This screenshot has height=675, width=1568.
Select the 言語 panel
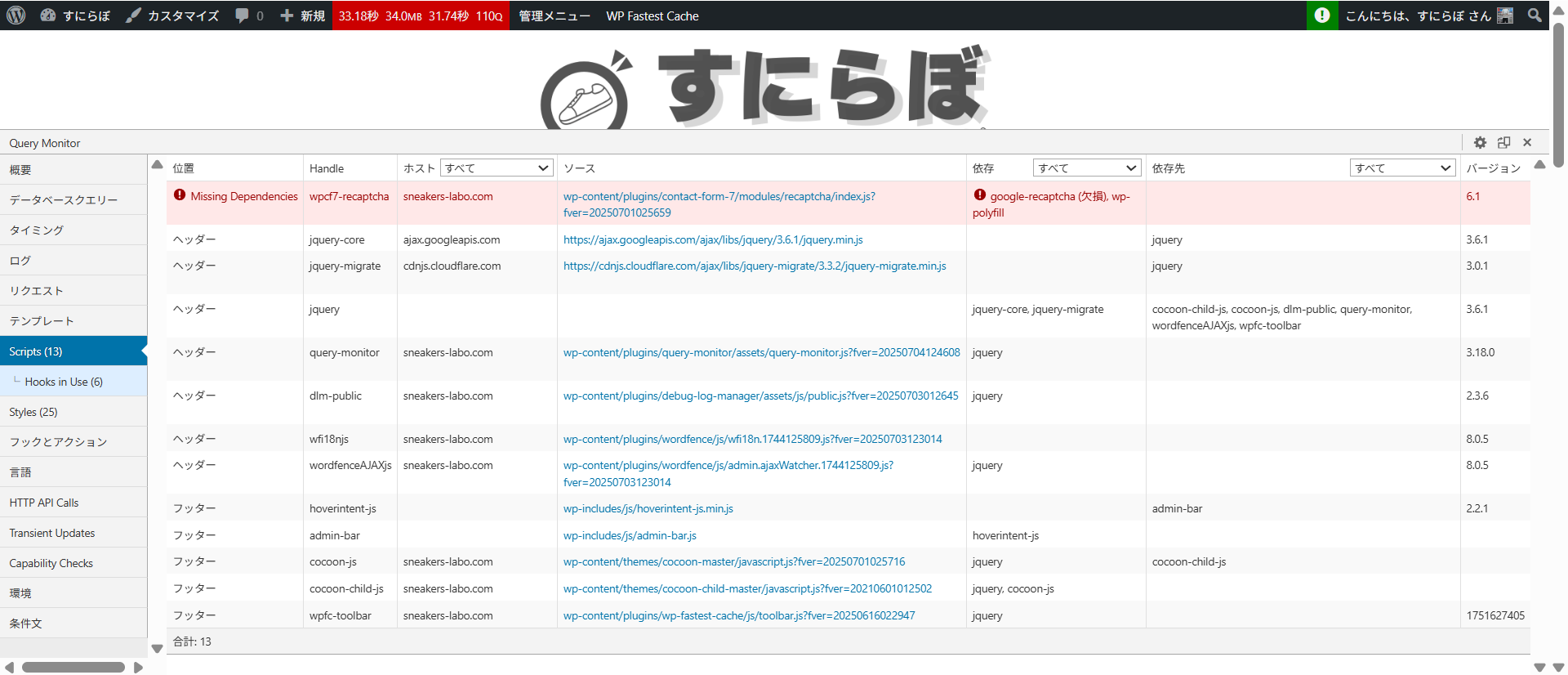(73, 472)
